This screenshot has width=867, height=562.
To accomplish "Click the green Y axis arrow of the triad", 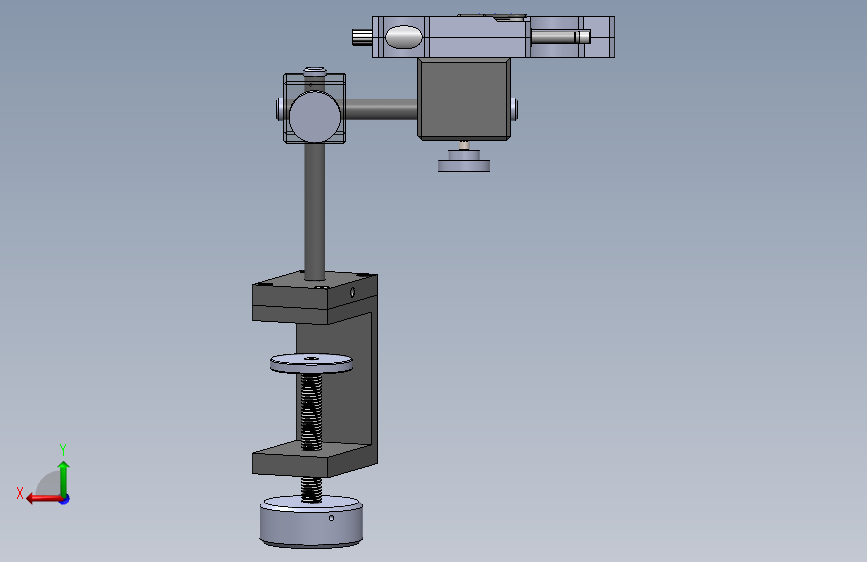I will click(x=64, y=477).
